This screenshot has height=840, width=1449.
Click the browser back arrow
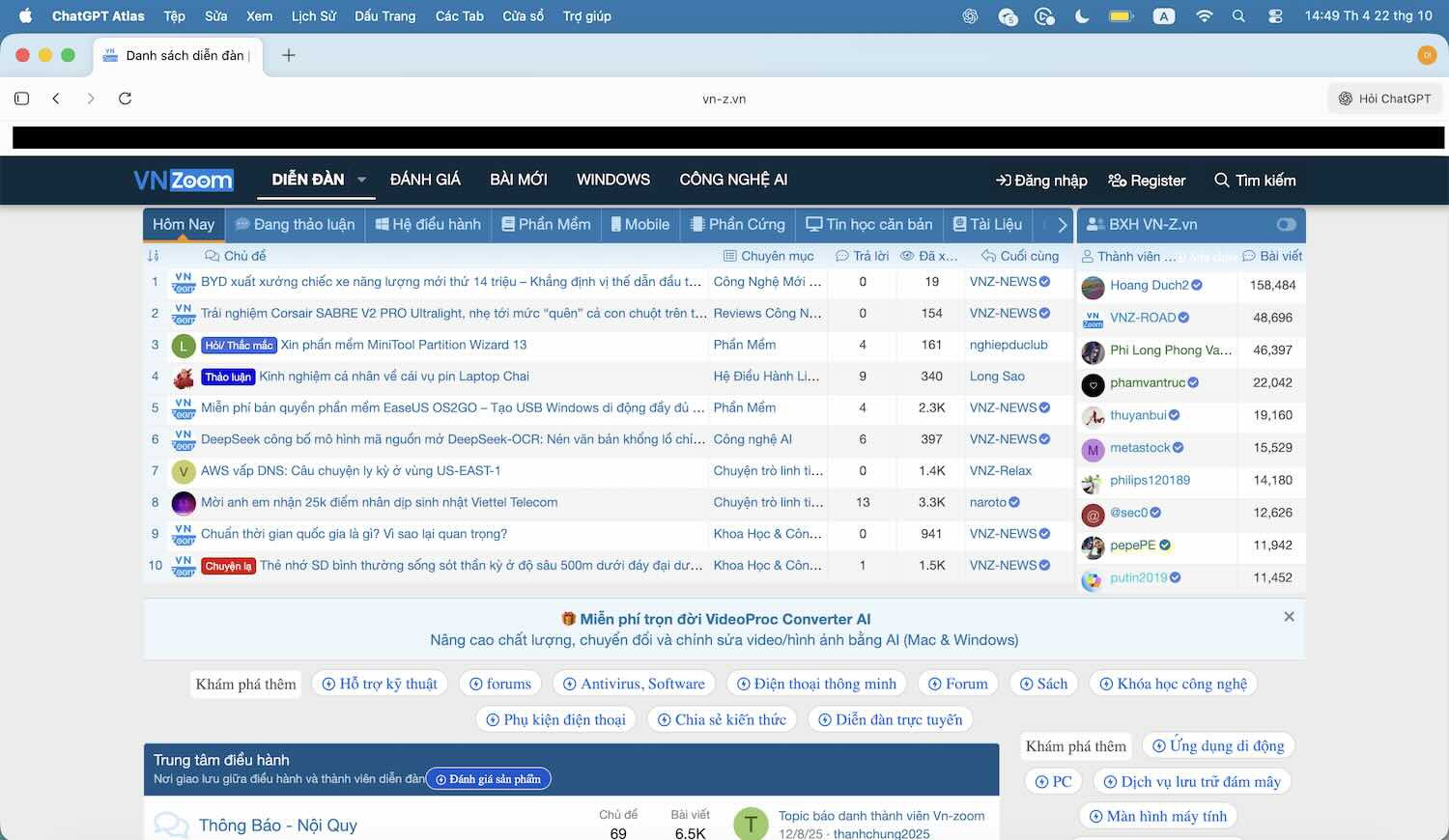[56, 98]
